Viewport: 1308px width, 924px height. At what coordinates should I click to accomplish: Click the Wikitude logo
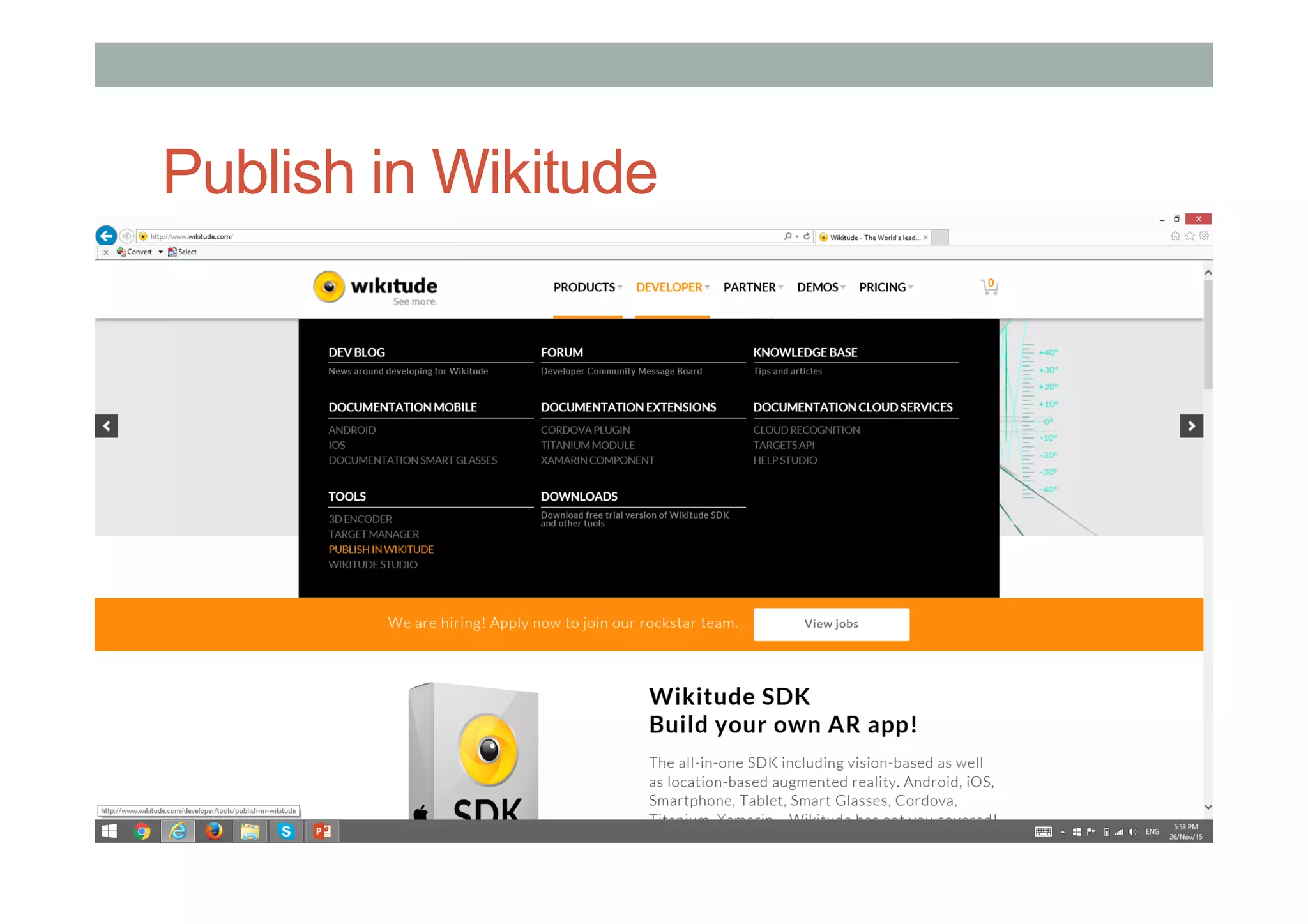tap(376, 288)
